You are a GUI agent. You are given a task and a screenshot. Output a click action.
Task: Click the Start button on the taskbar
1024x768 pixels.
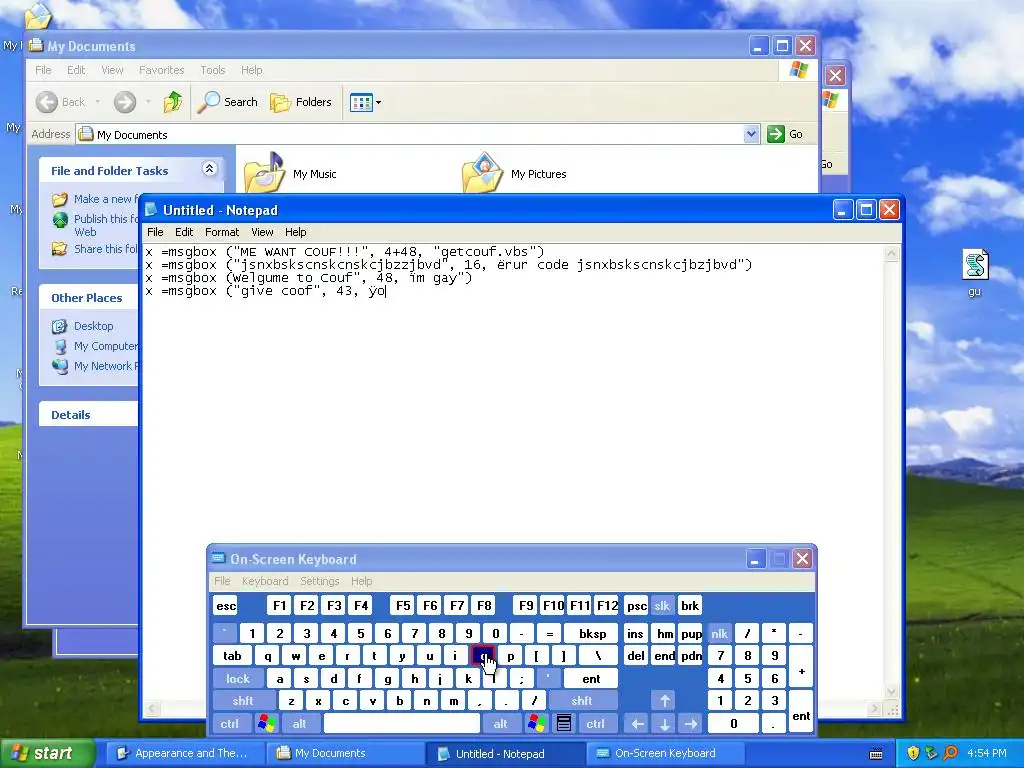(x=47, y=753)
